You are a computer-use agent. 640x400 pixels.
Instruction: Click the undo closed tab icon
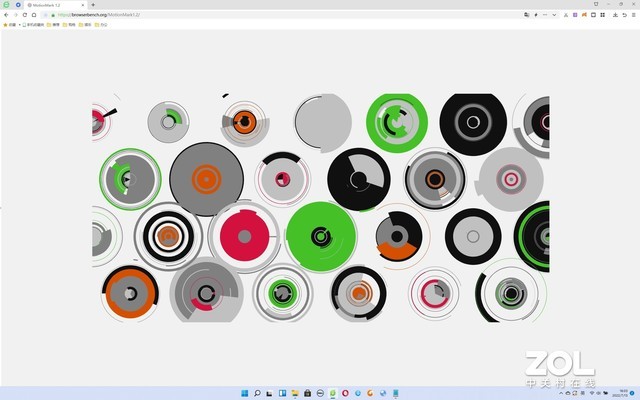coord(624,15)
